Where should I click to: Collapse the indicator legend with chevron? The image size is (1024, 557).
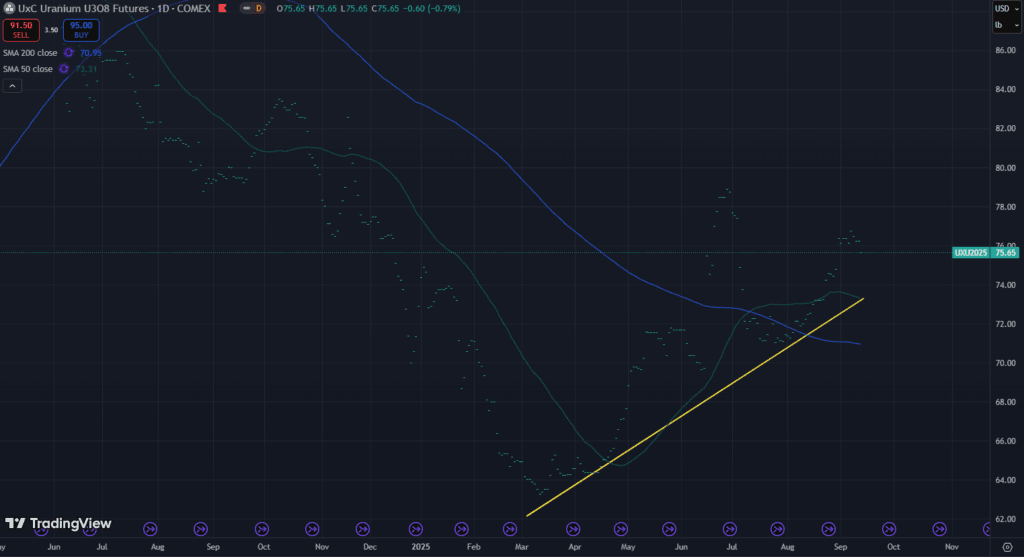coord(13,86)
